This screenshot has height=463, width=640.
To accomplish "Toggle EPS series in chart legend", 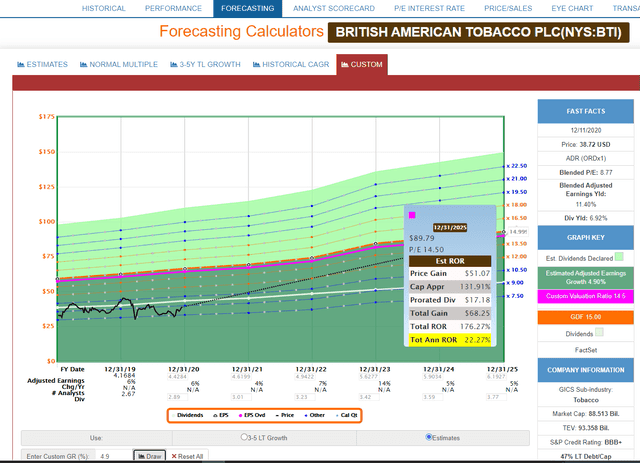I will pyautogui.click(x=221, y=415).
